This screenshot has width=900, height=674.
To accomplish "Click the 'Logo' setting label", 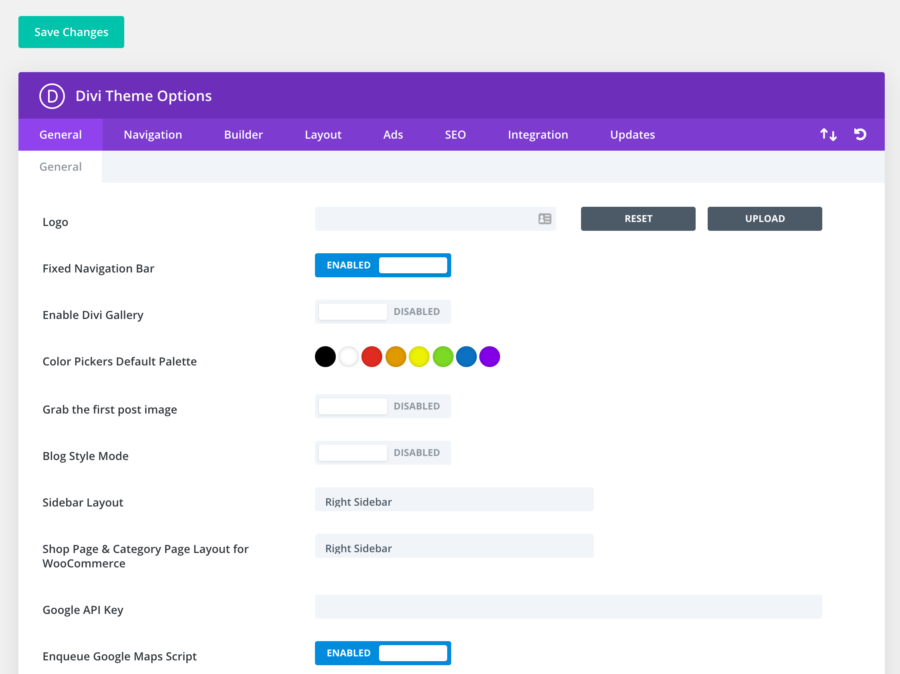I will point(55,222).
